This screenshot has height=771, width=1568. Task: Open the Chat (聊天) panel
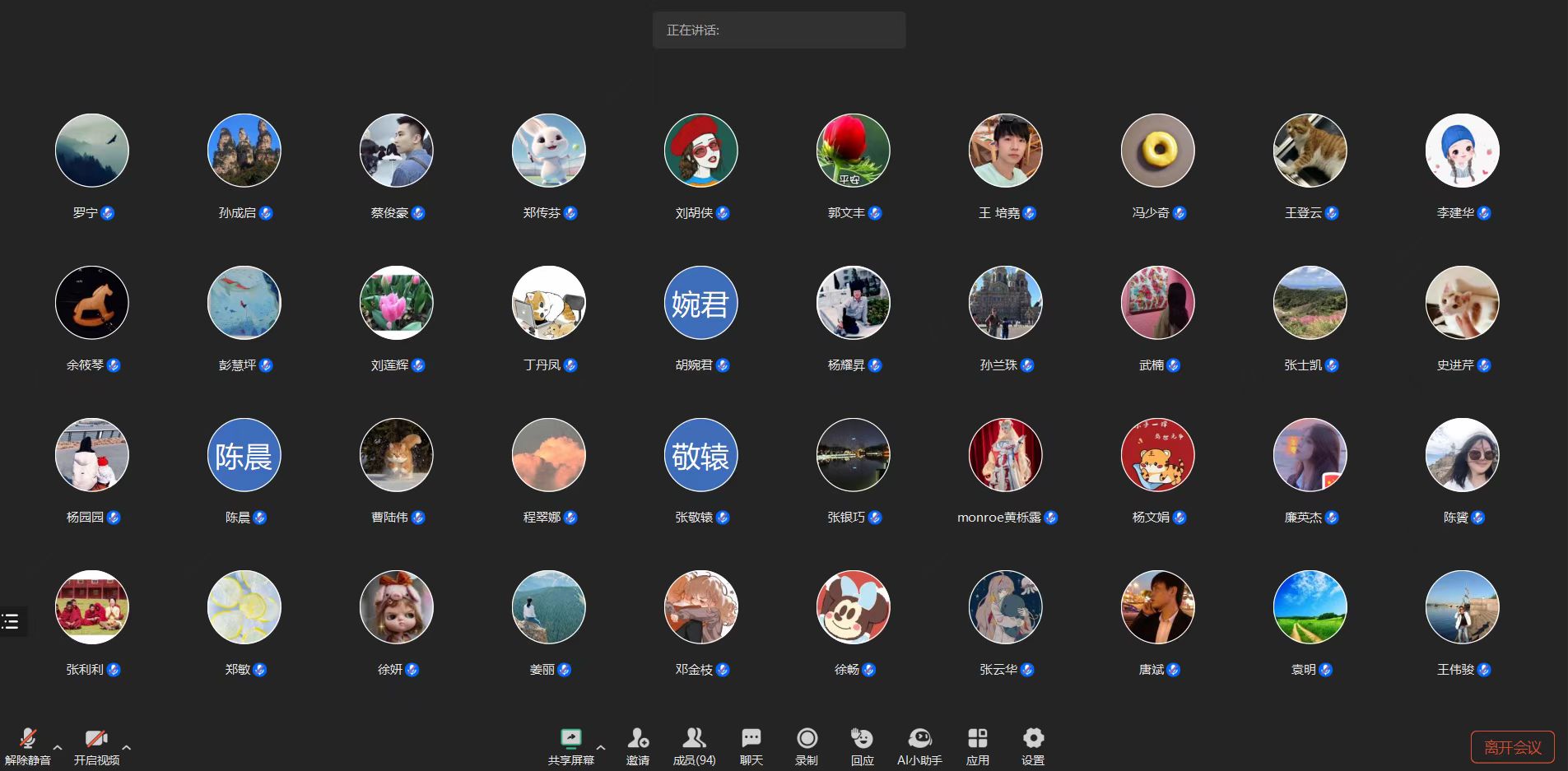[x=751, y=738]
